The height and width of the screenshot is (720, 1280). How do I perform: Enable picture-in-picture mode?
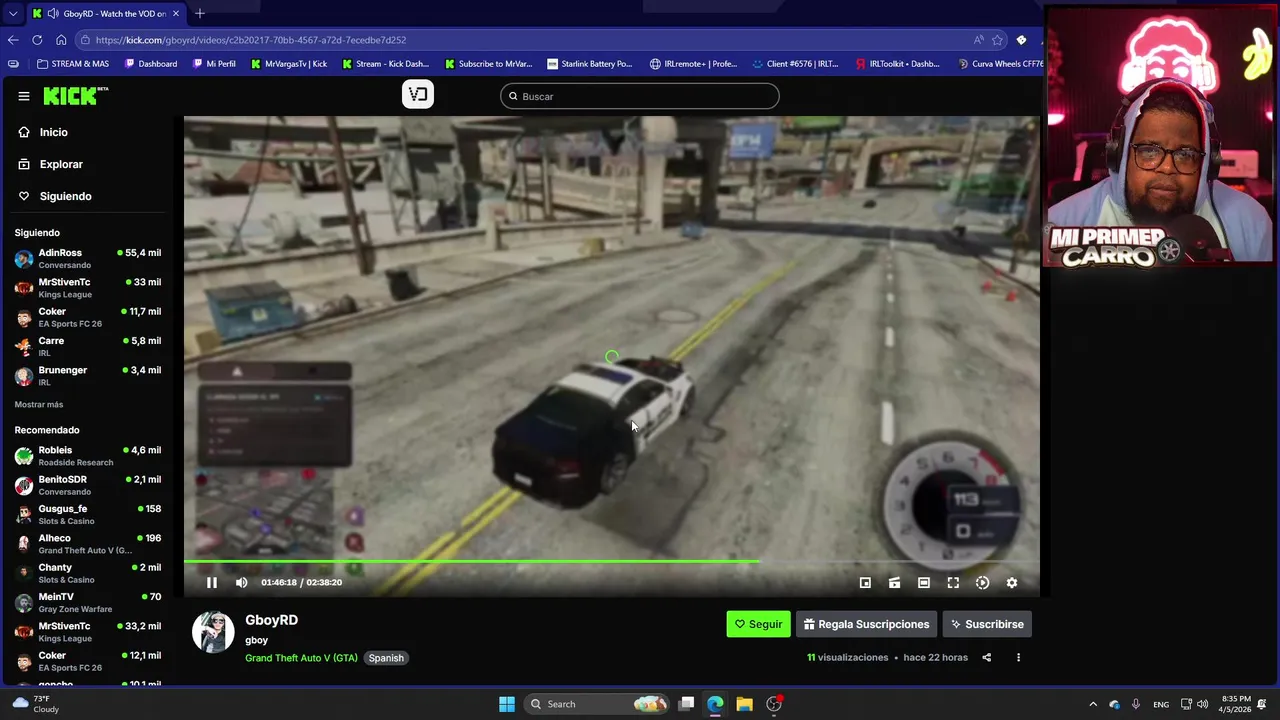tap(865, 583)
